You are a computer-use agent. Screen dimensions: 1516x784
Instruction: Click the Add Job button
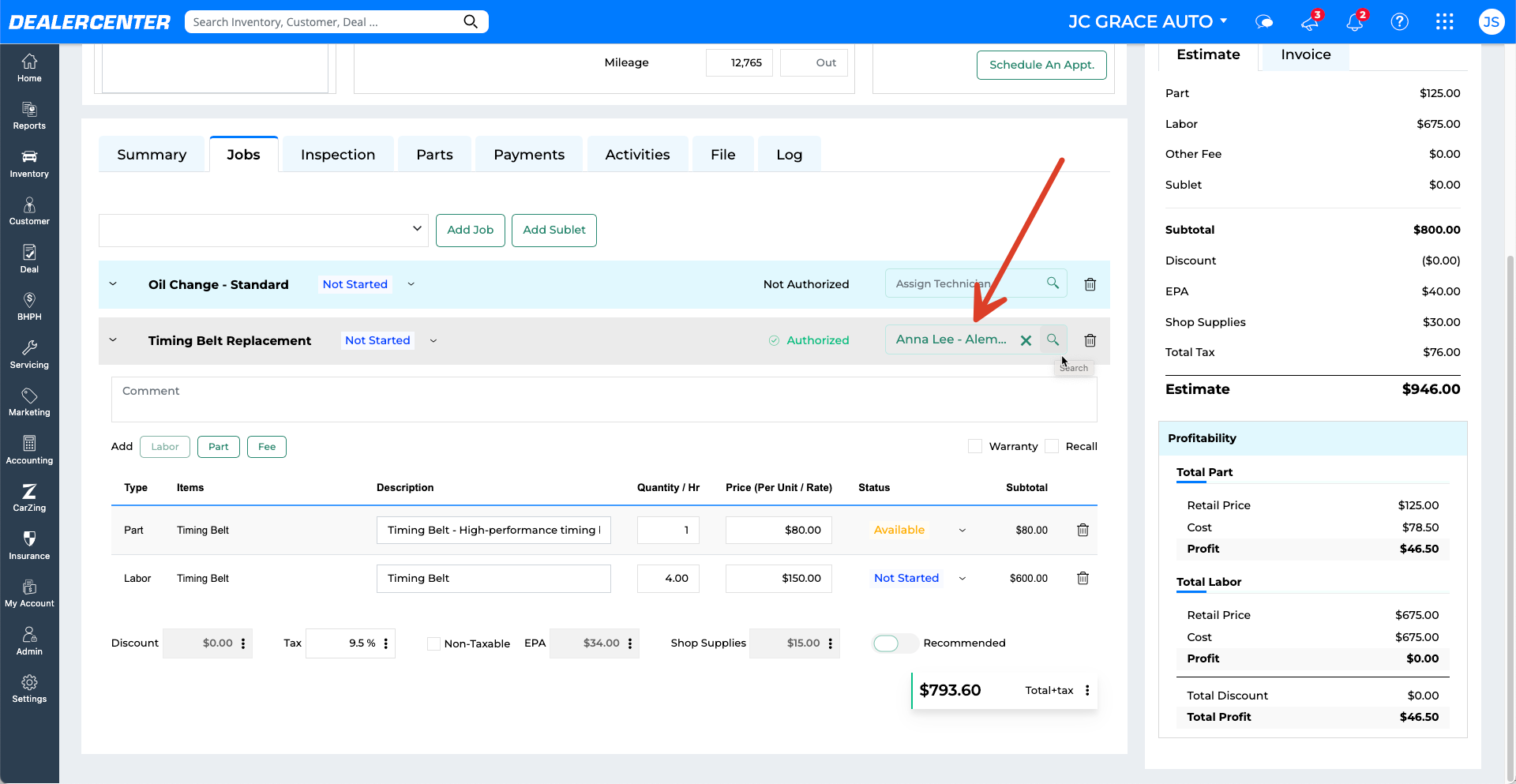471,230
